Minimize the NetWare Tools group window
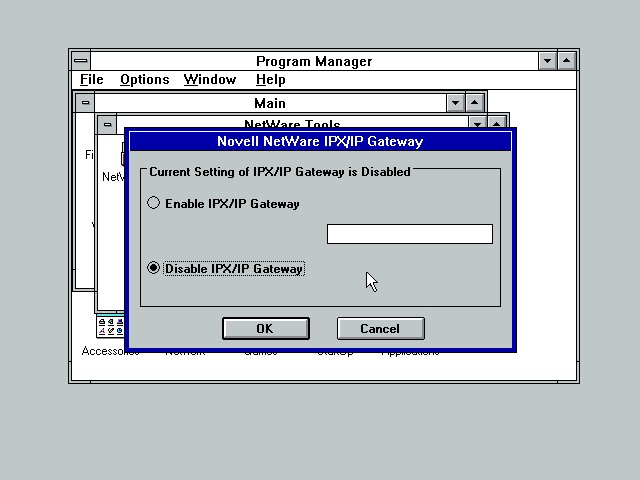Screen dimensions: 640x480 pyautogui.click(x=478, y=124)
